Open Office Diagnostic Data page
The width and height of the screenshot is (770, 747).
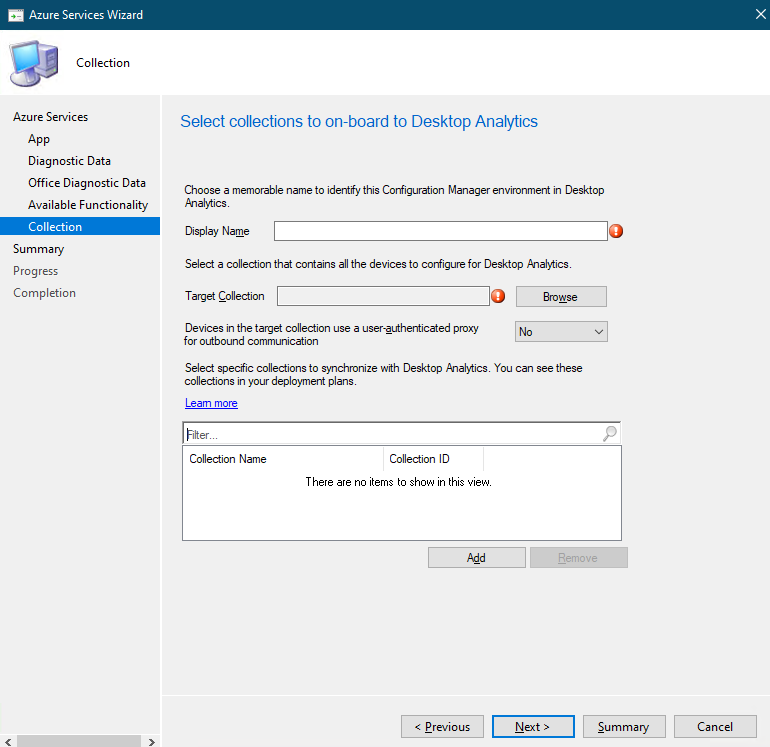coord(87,183)
